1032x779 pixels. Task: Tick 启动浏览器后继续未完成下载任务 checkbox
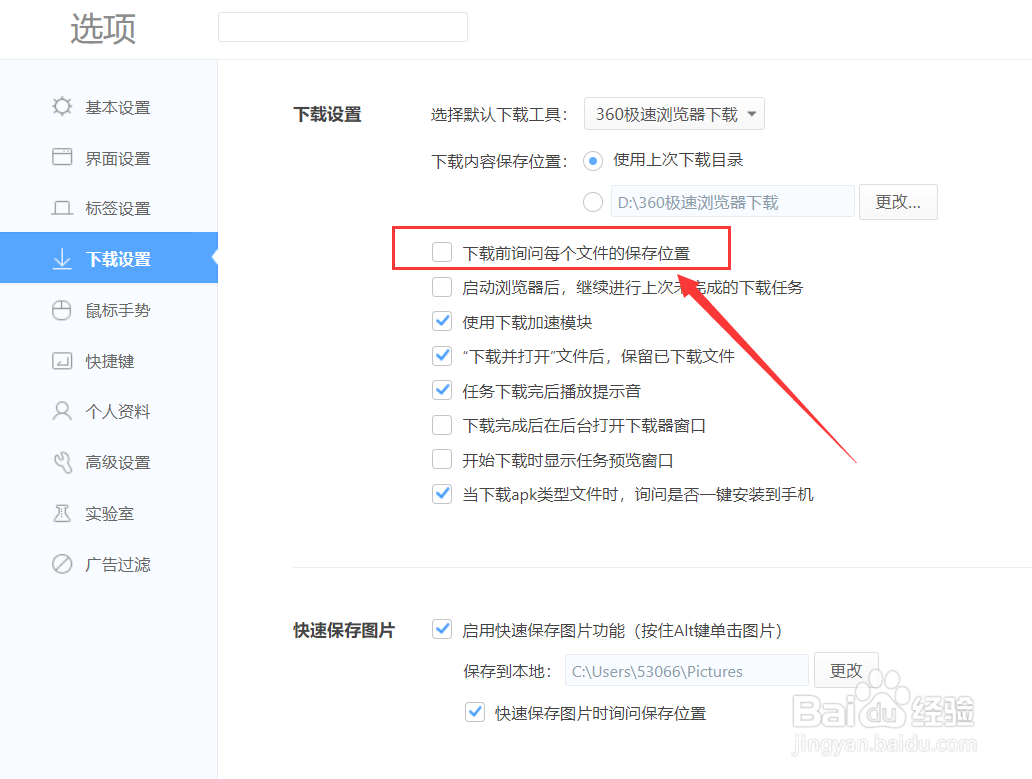coord(442,287)
